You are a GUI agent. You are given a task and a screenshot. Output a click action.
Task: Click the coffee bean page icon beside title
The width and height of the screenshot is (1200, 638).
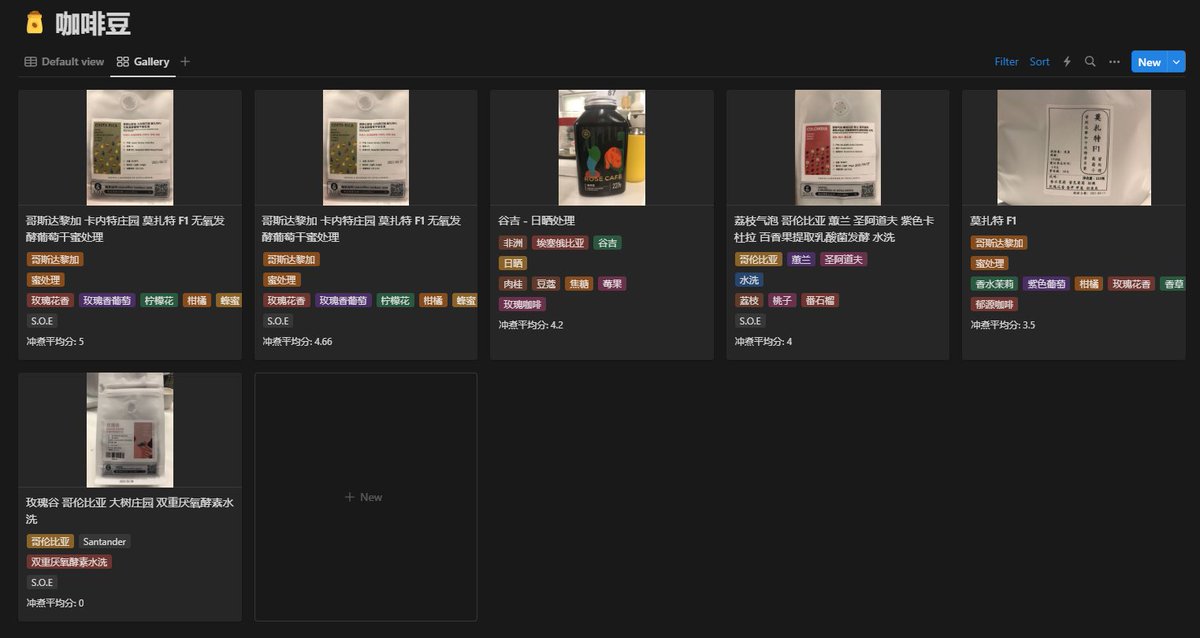[35, 23]
